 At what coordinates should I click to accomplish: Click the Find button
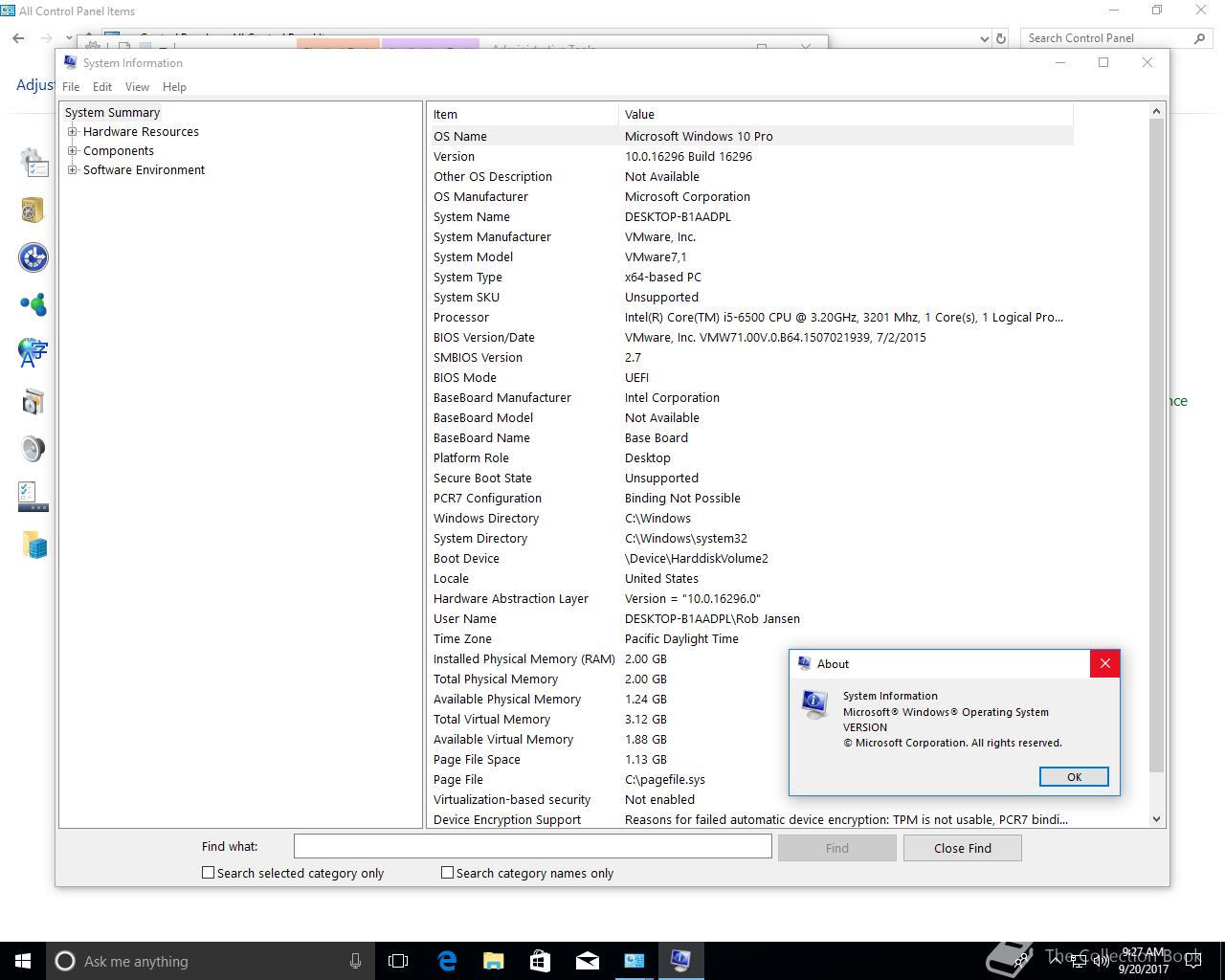(837, 848)
